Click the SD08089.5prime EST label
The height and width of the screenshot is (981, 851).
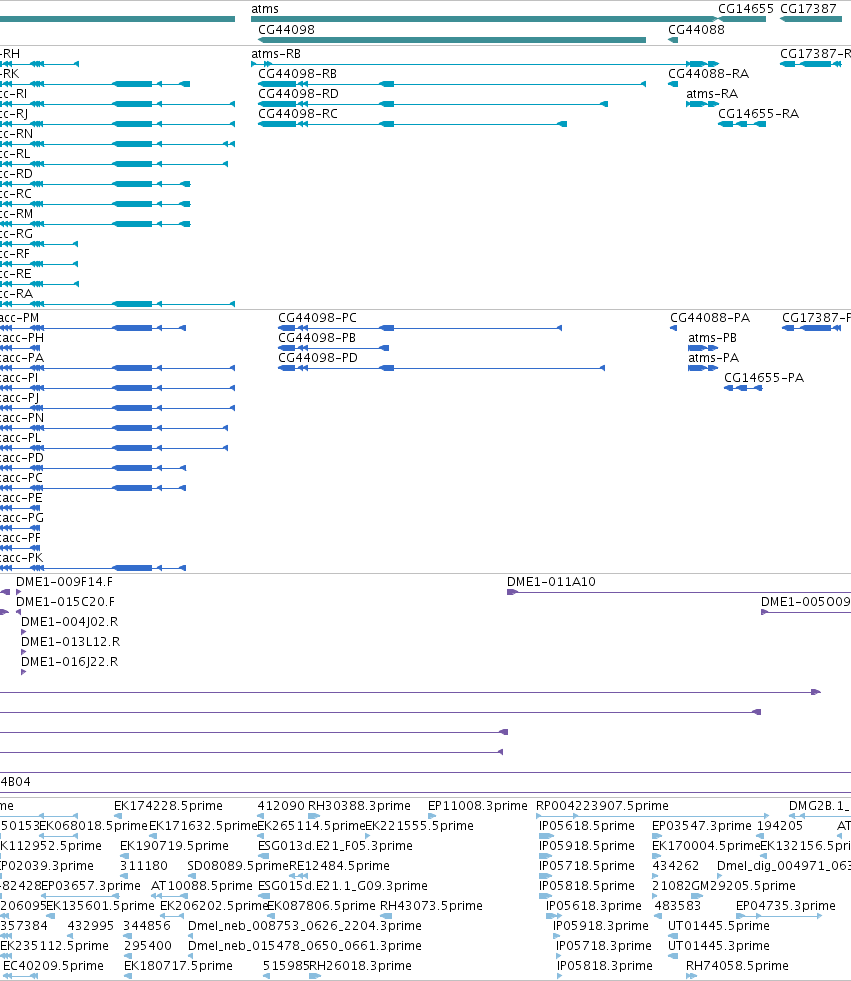point(238,866)
